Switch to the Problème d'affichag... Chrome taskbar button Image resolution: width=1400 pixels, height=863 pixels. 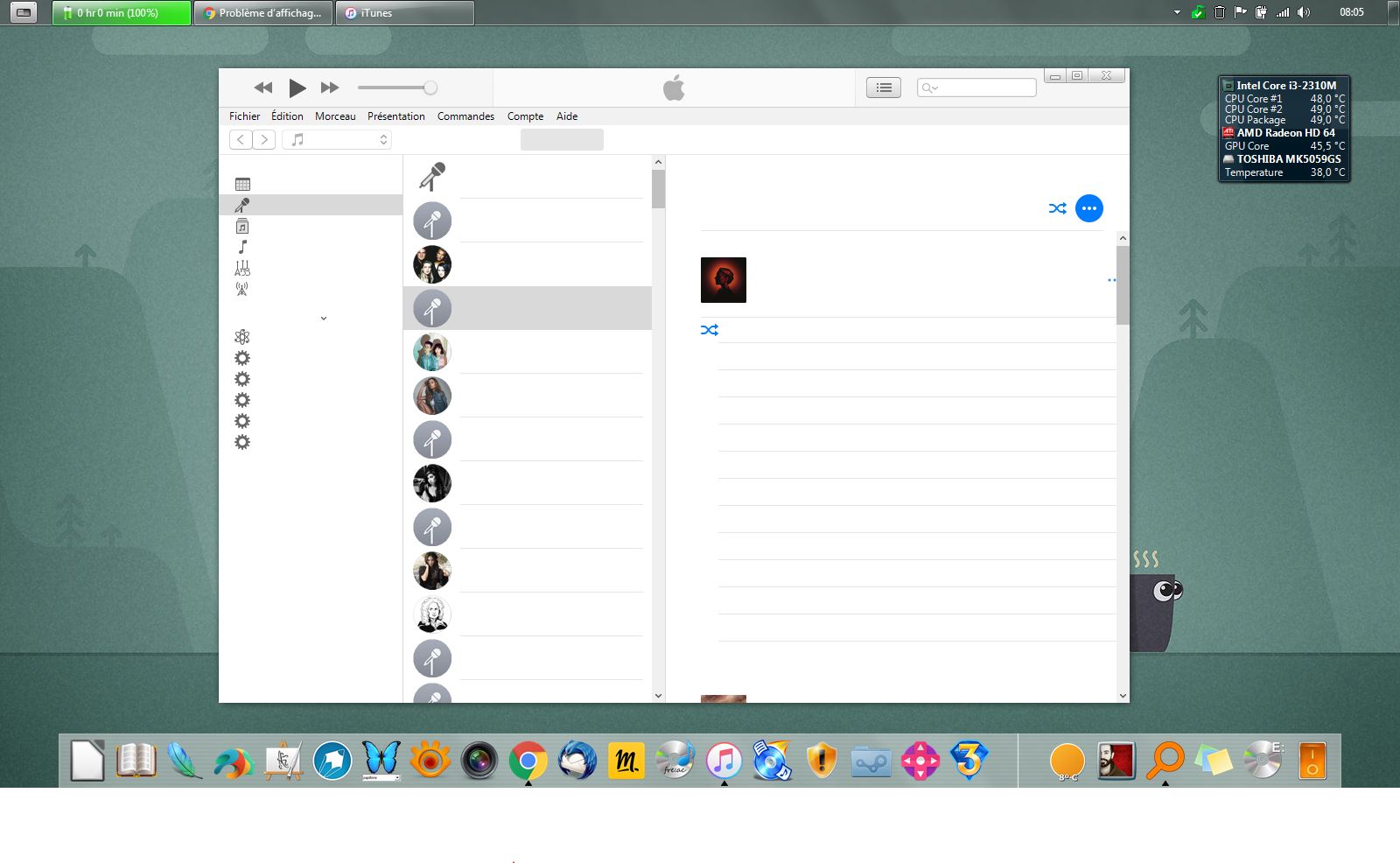coord(263,13)
